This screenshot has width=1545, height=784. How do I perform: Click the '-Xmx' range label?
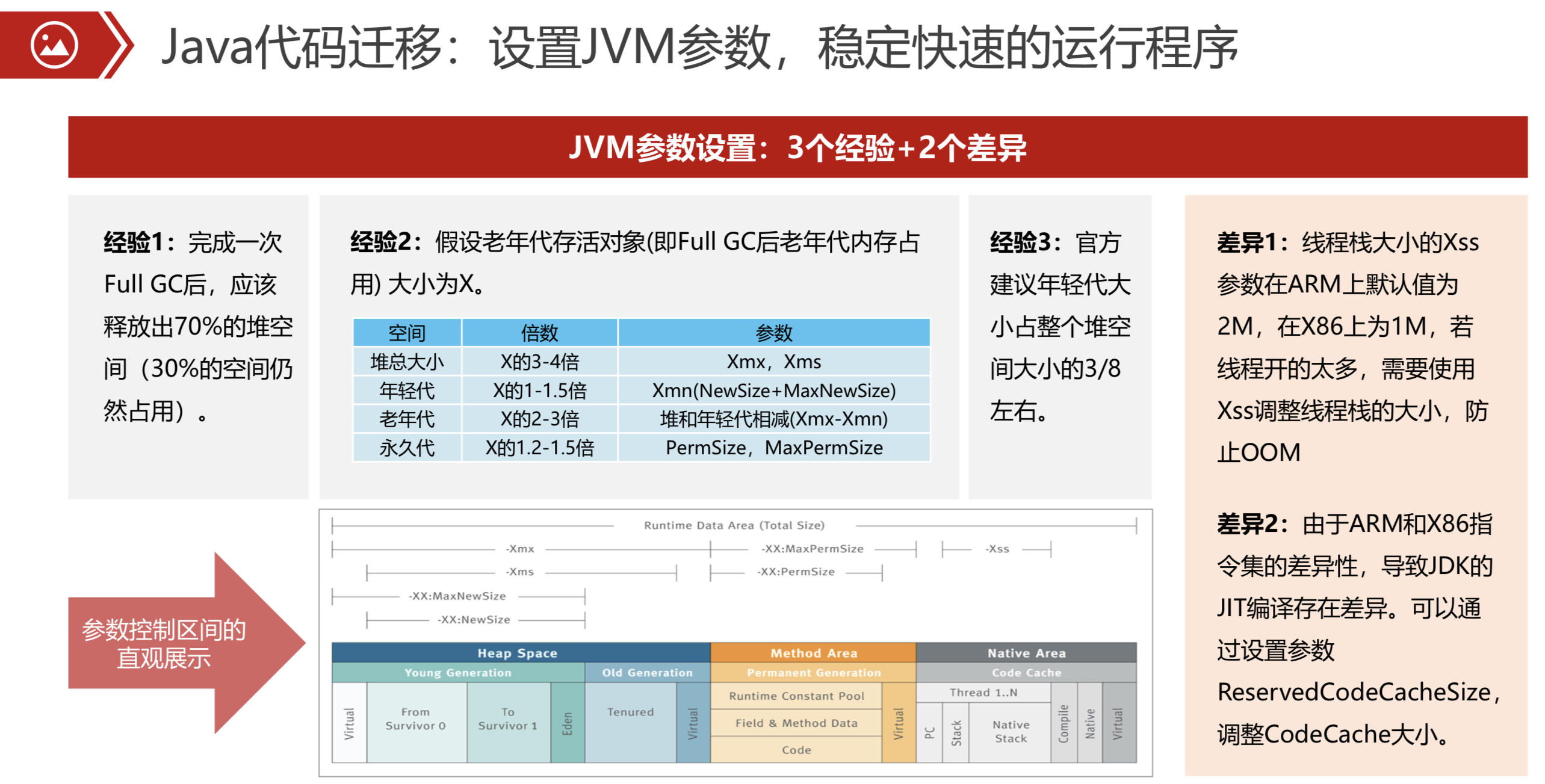click(520, 549)
